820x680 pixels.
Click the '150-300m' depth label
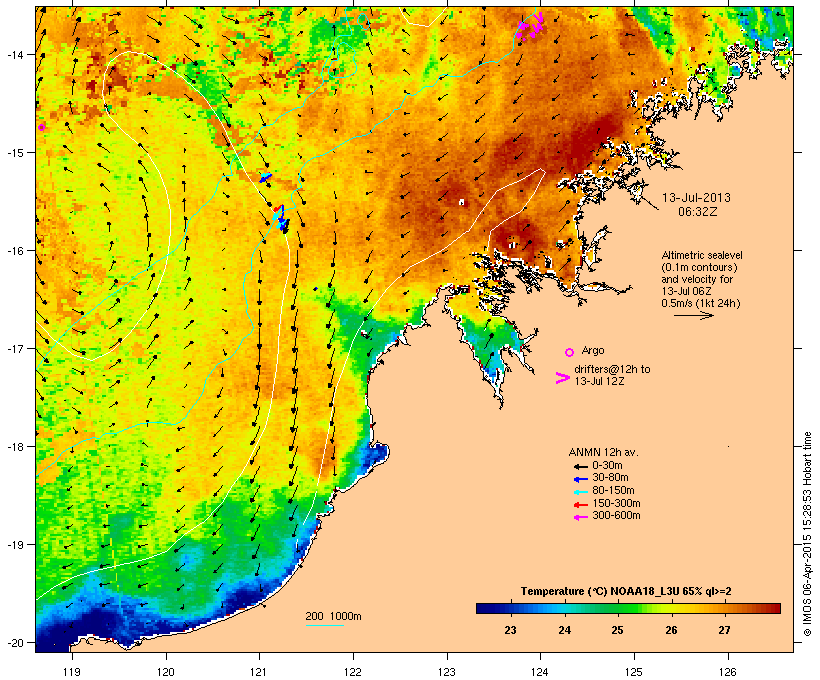[616, 503]
